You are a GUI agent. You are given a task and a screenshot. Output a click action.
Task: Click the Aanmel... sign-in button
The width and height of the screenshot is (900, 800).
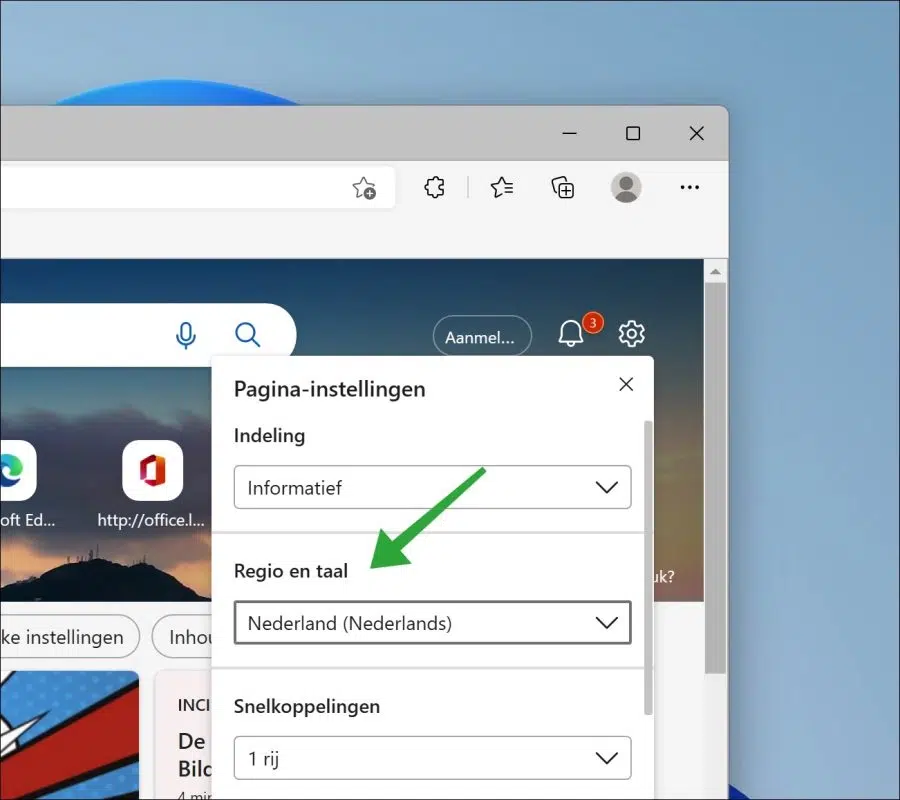click(482, 337)
